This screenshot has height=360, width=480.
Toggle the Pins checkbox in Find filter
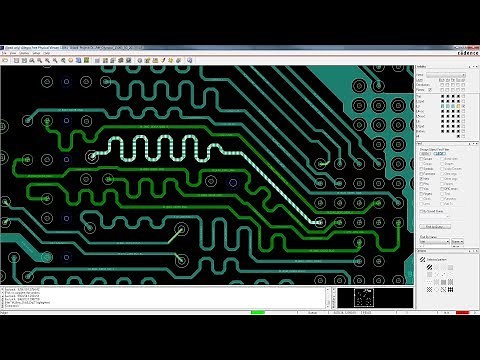click(421, 184)
